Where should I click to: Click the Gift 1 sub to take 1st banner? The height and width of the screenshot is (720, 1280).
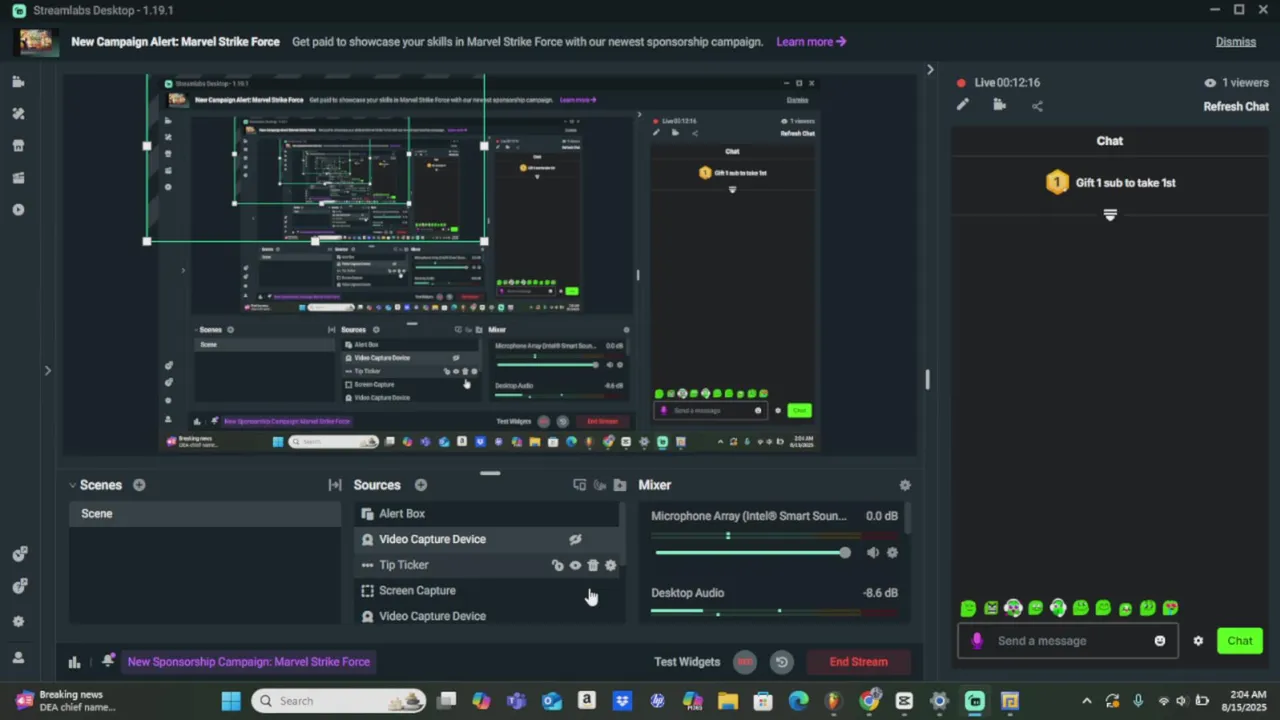1110,183
